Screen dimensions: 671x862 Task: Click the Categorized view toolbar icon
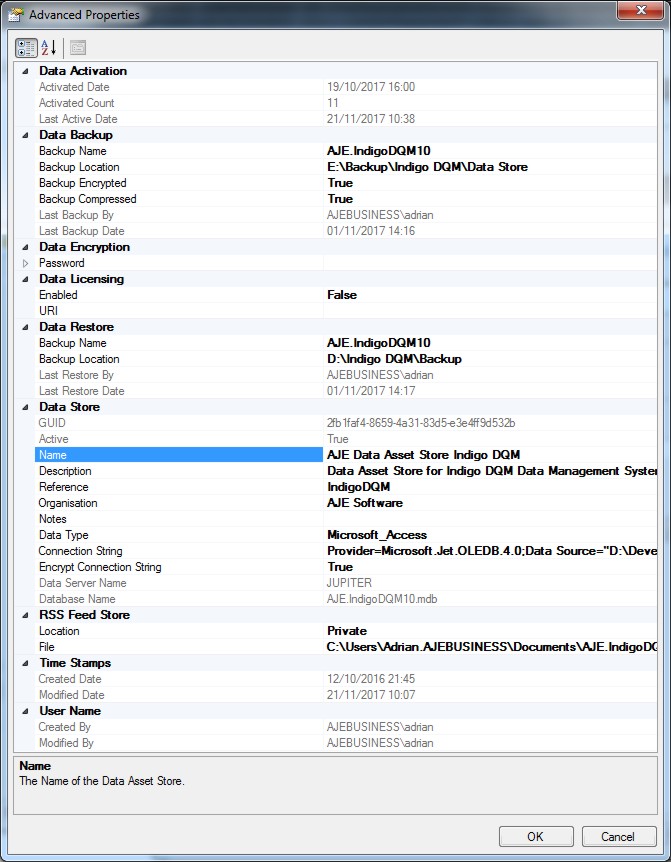[x=26, y=48]
